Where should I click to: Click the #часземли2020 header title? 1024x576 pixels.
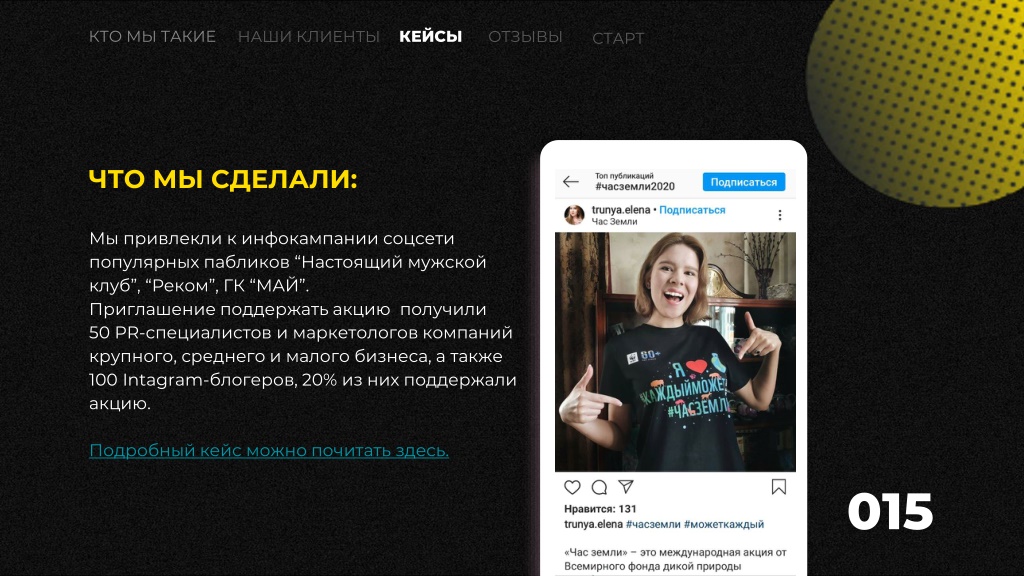tap(635, 187)
